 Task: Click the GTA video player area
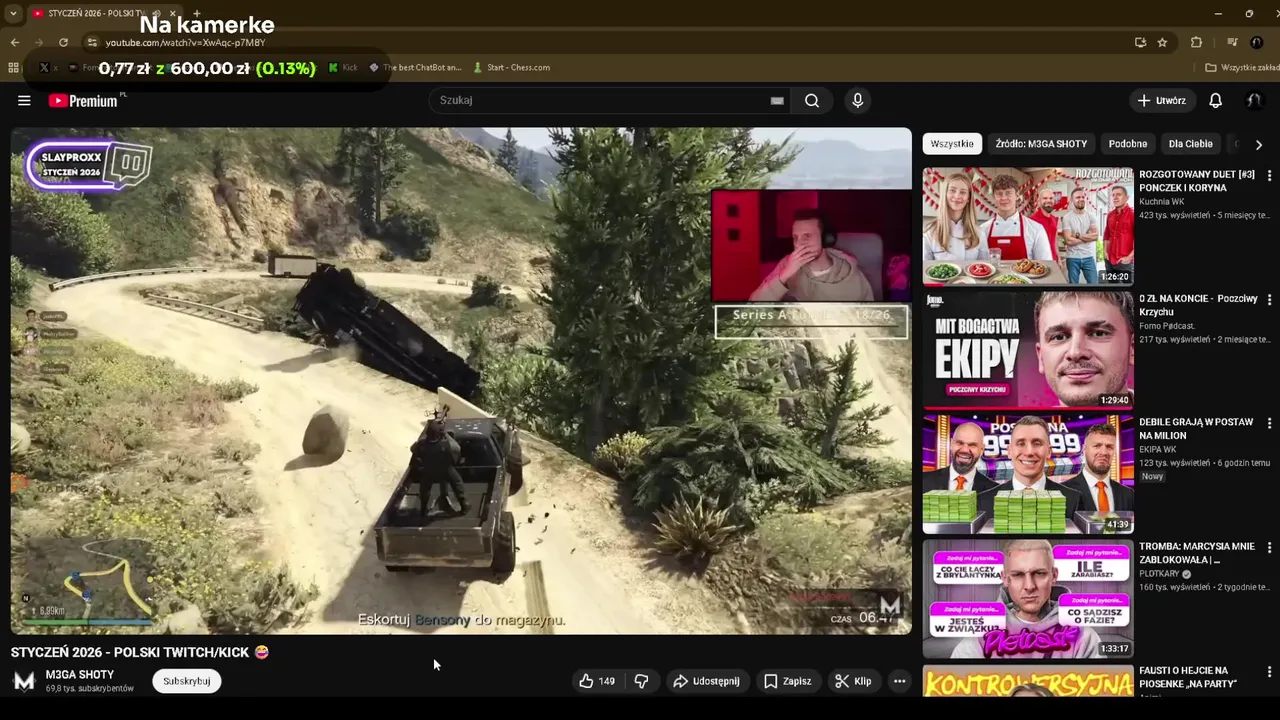(461, 381)
